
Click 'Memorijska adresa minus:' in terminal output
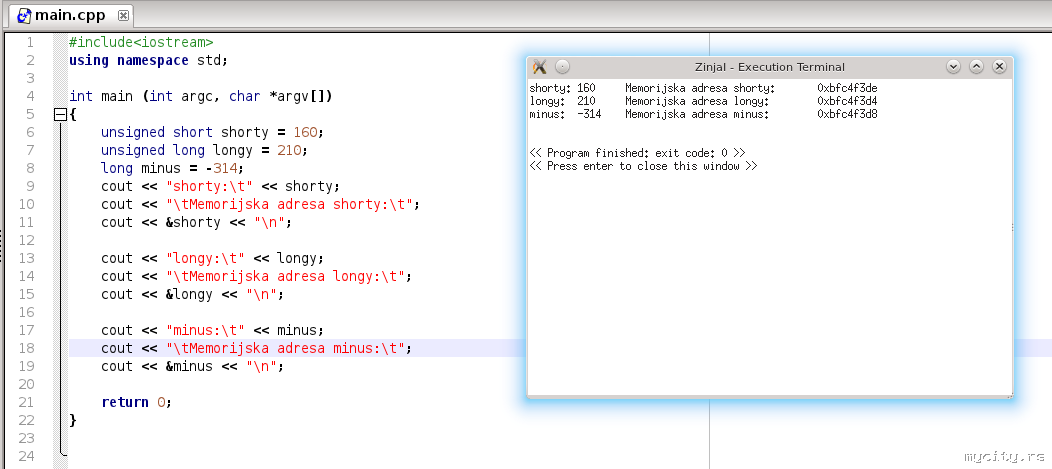(x=697, y=114)
